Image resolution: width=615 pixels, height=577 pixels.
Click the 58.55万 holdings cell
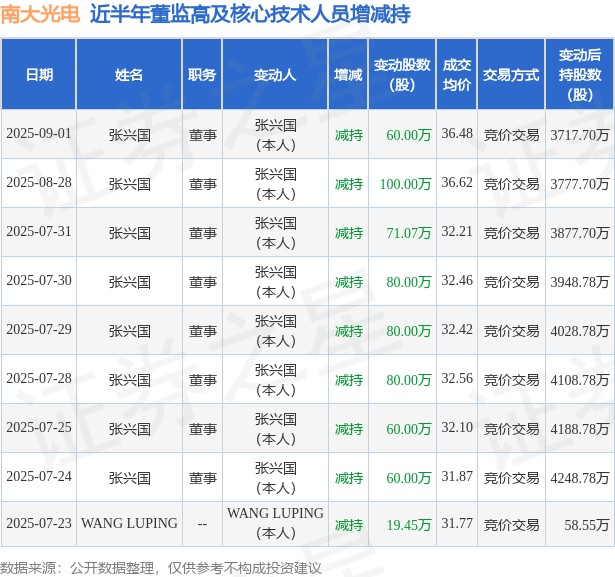[587, 525]
